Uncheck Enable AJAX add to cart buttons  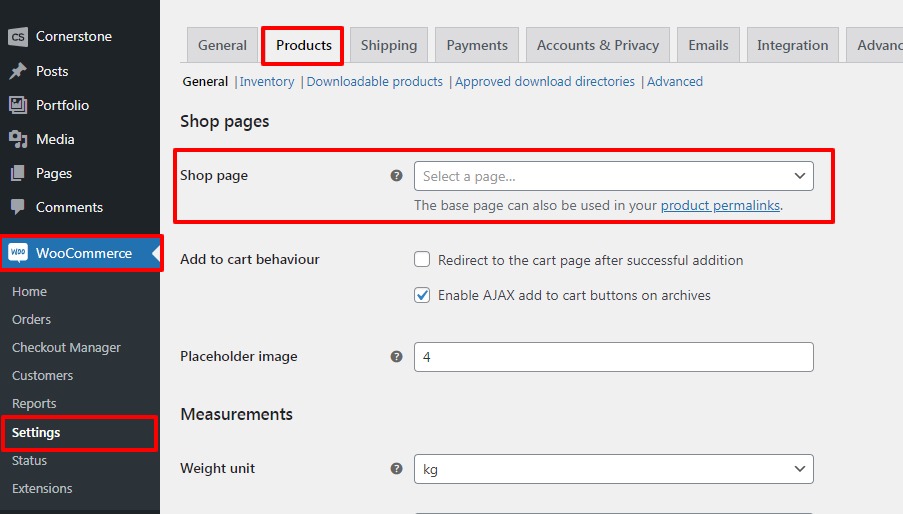(x=422, y=295)
